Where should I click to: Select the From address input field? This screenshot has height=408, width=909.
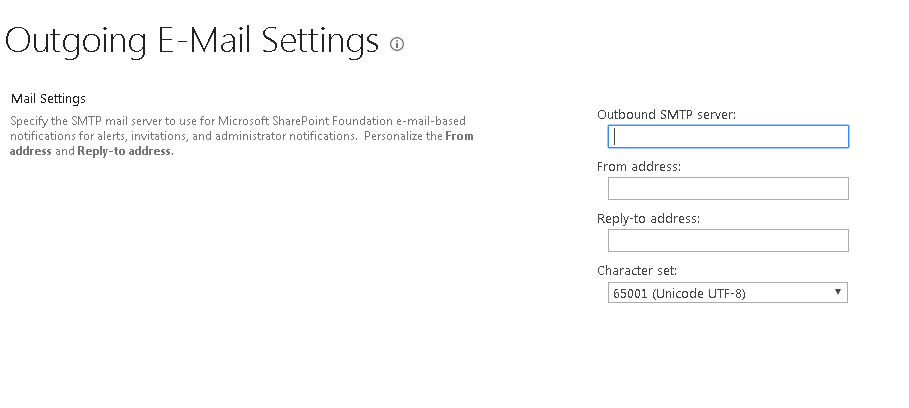(x=728, y=188)
